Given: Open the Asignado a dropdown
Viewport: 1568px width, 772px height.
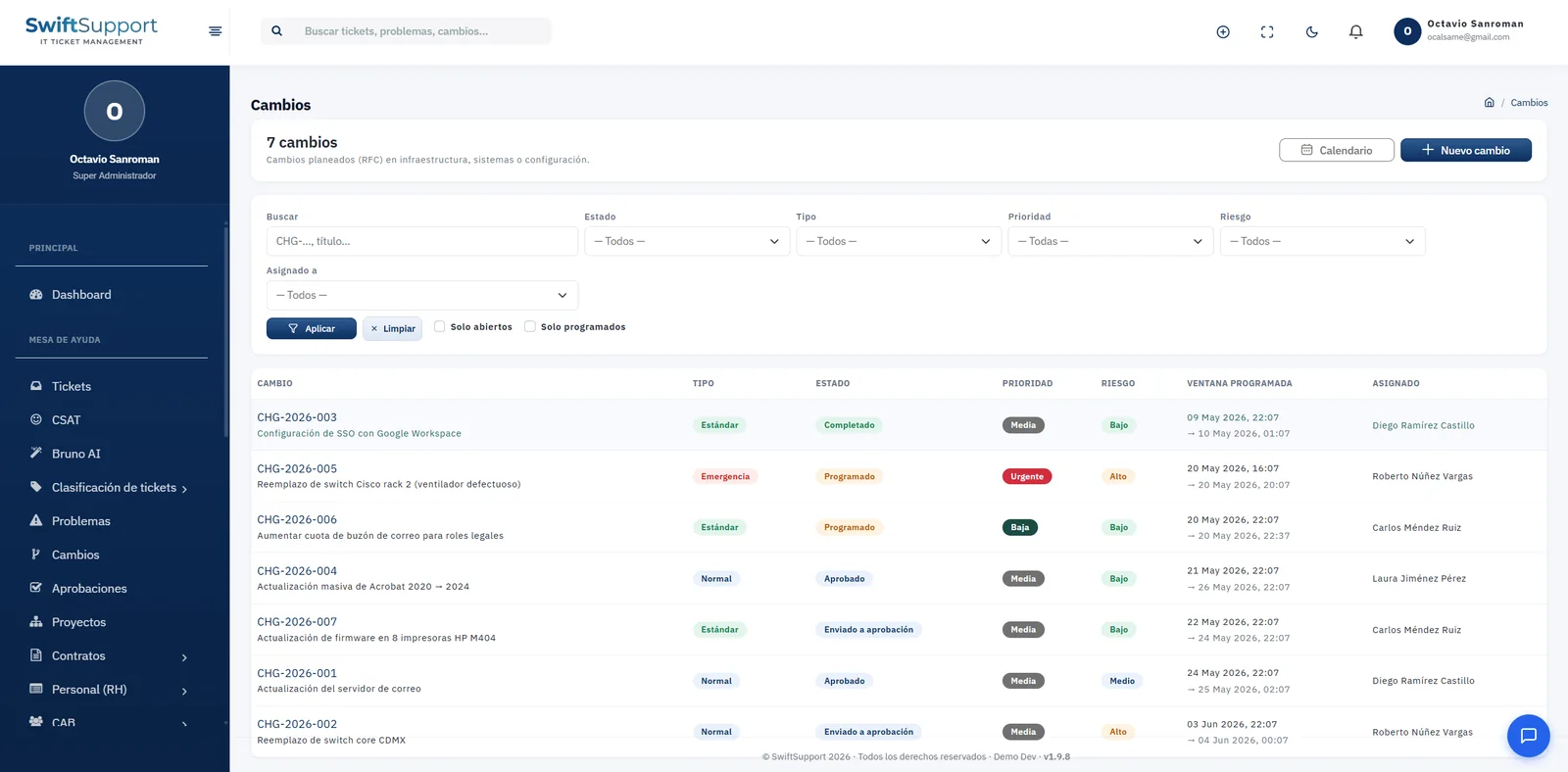Looking at the screenshot, I should coord(422,295).
